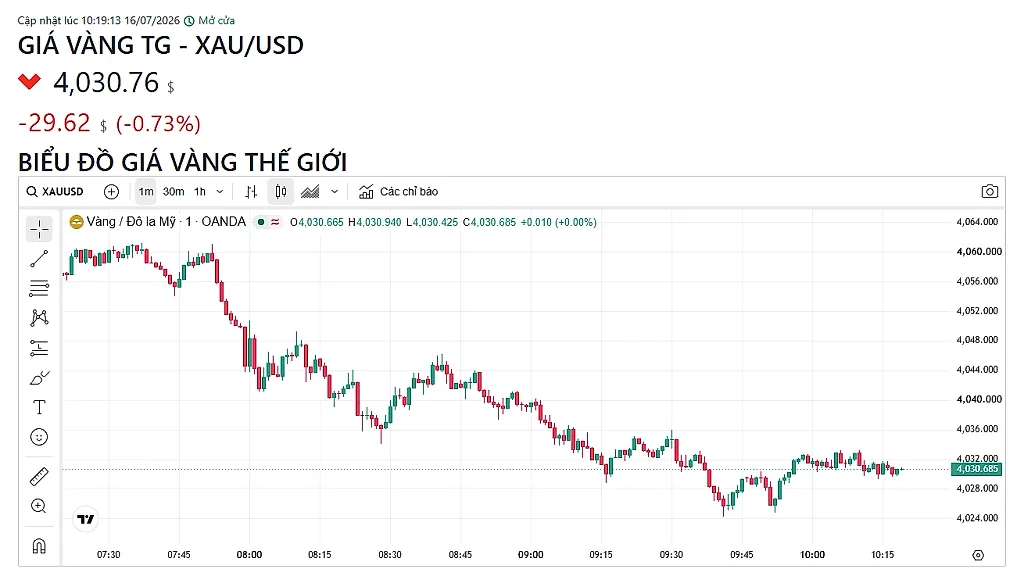Add a symbol to compare with the plus icon
1024x576 pixels.
point(112,191)
